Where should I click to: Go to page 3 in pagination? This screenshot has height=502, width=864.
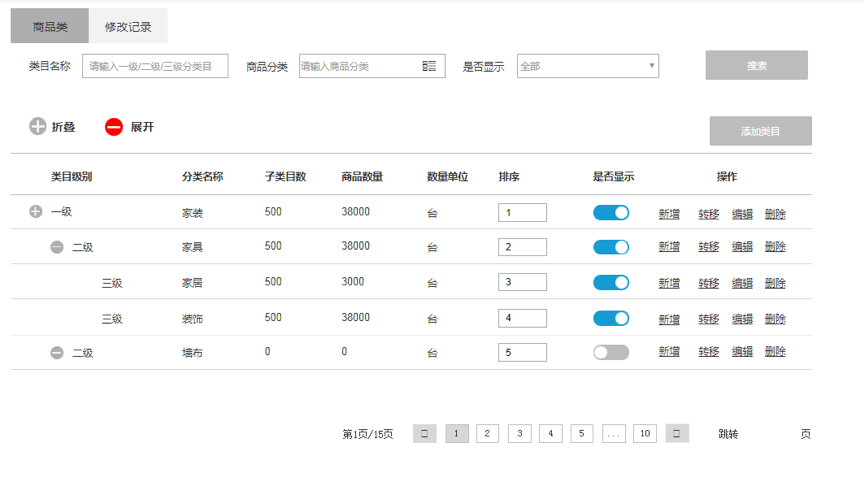pos(520,434)
